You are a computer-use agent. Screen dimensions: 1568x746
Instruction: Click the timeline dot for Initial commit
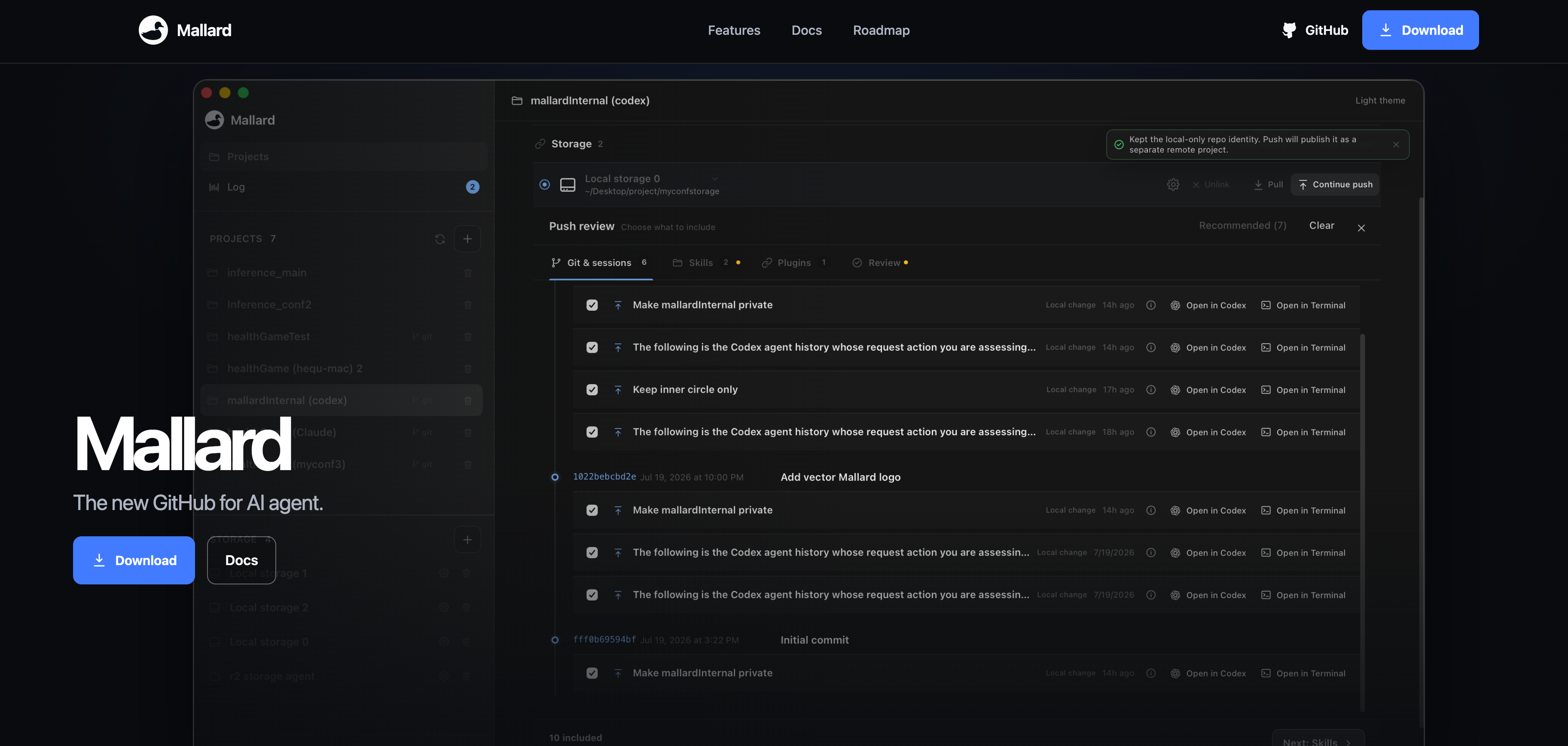pos(555,640)
